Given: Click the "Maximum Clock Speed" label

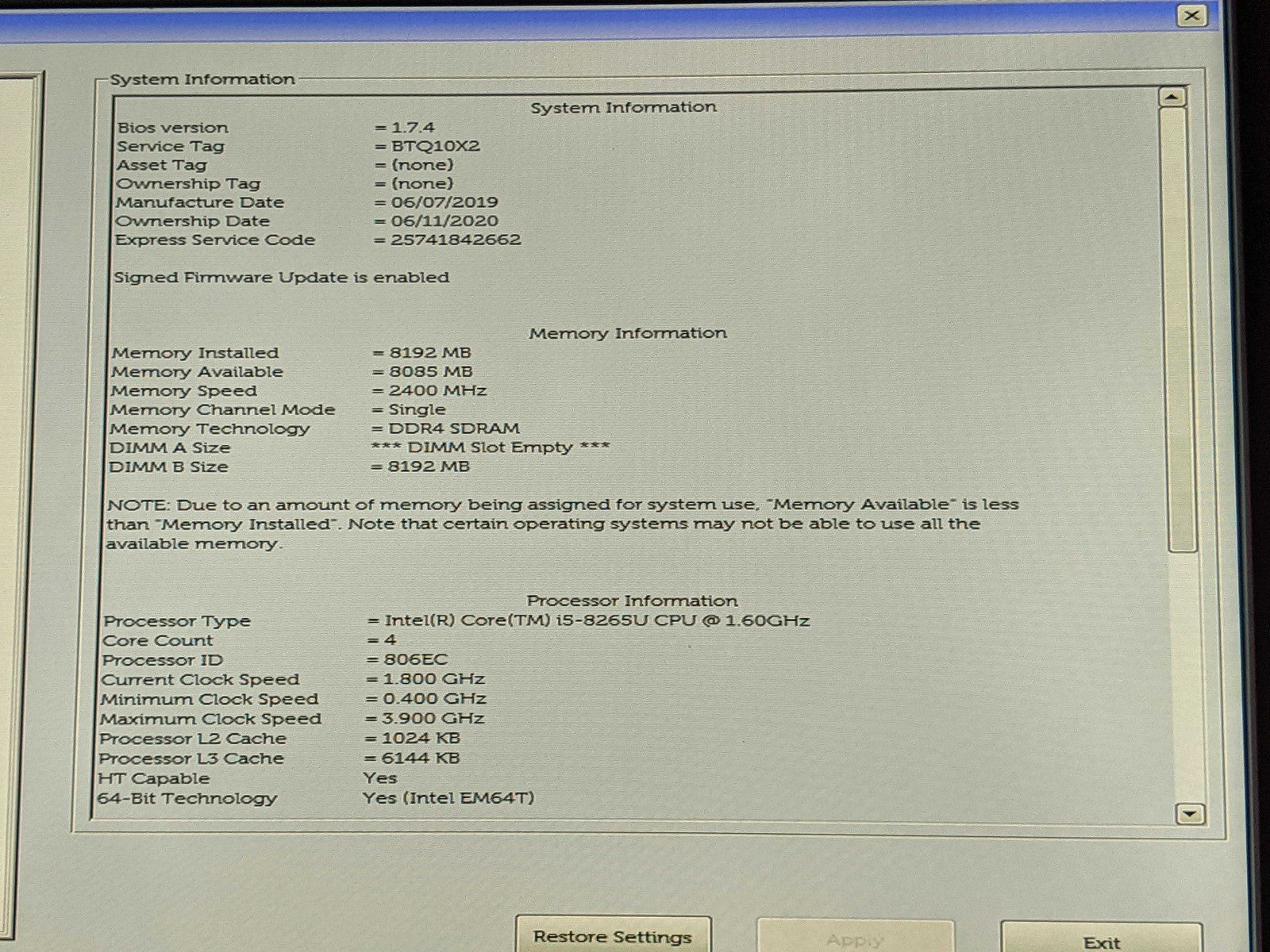Looking at the screenshot, I should coord(210,720).
